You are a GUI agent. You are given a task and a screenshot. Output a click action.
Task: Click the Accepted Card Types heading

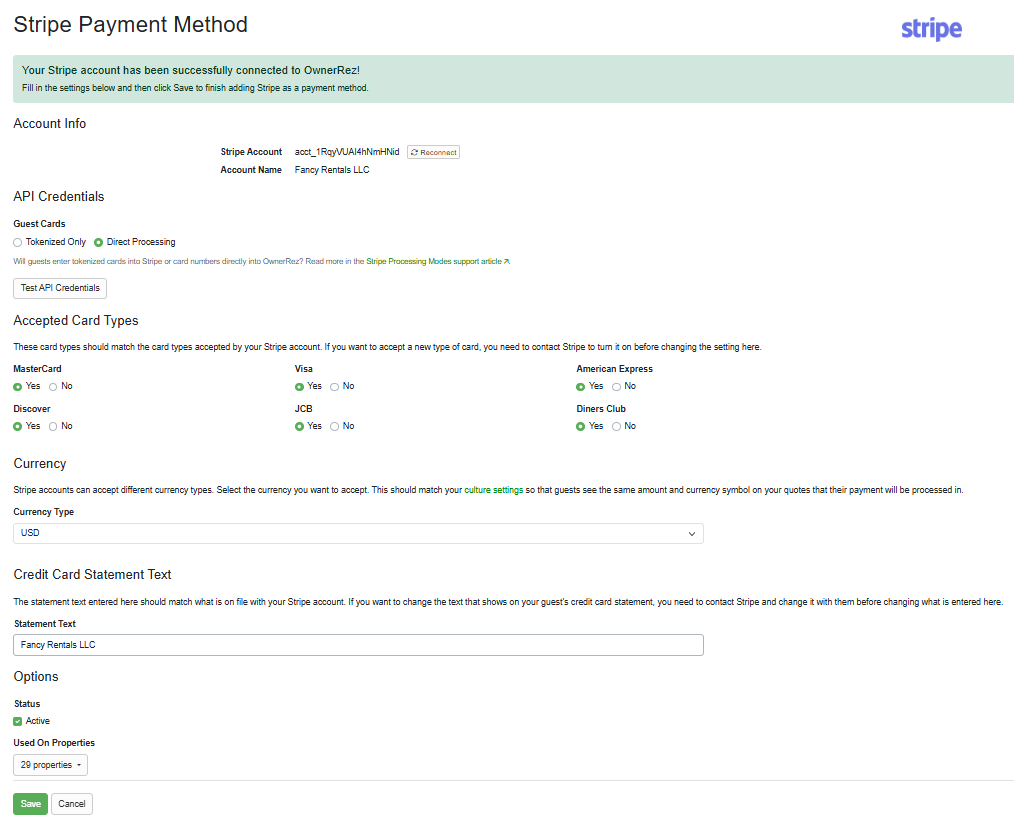[x=76, y=321]
